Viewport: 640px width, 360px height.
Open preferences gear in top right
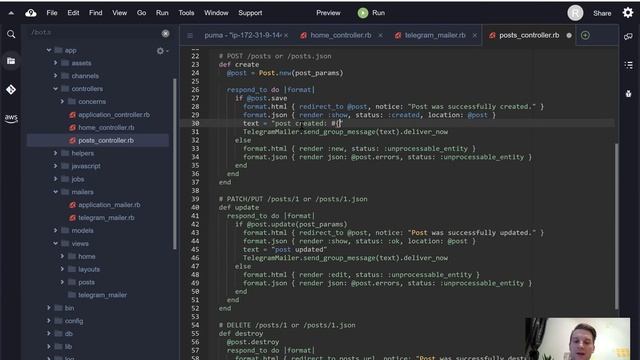click(x=628, y=13)
